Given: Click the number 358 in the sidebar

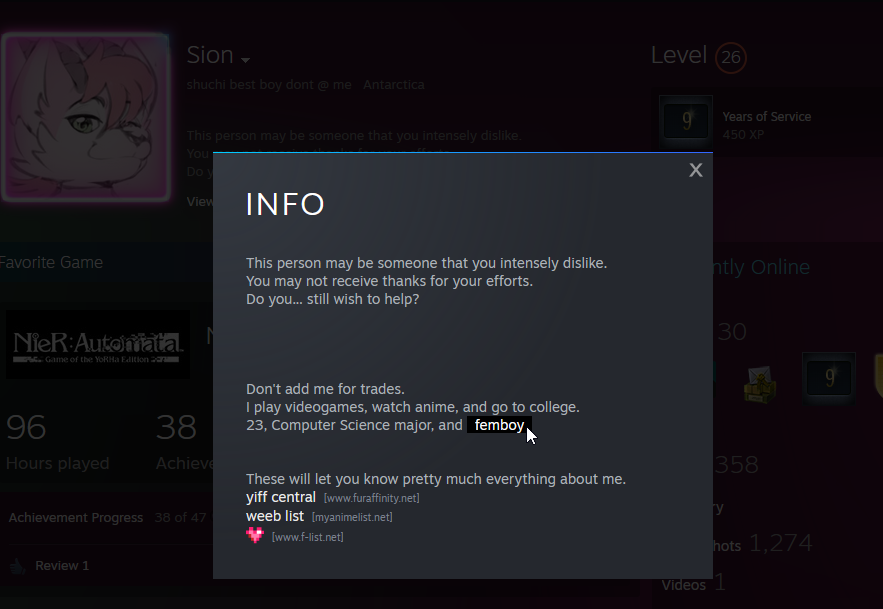Looking at the screenshot, I should click(x=737, y=465).
